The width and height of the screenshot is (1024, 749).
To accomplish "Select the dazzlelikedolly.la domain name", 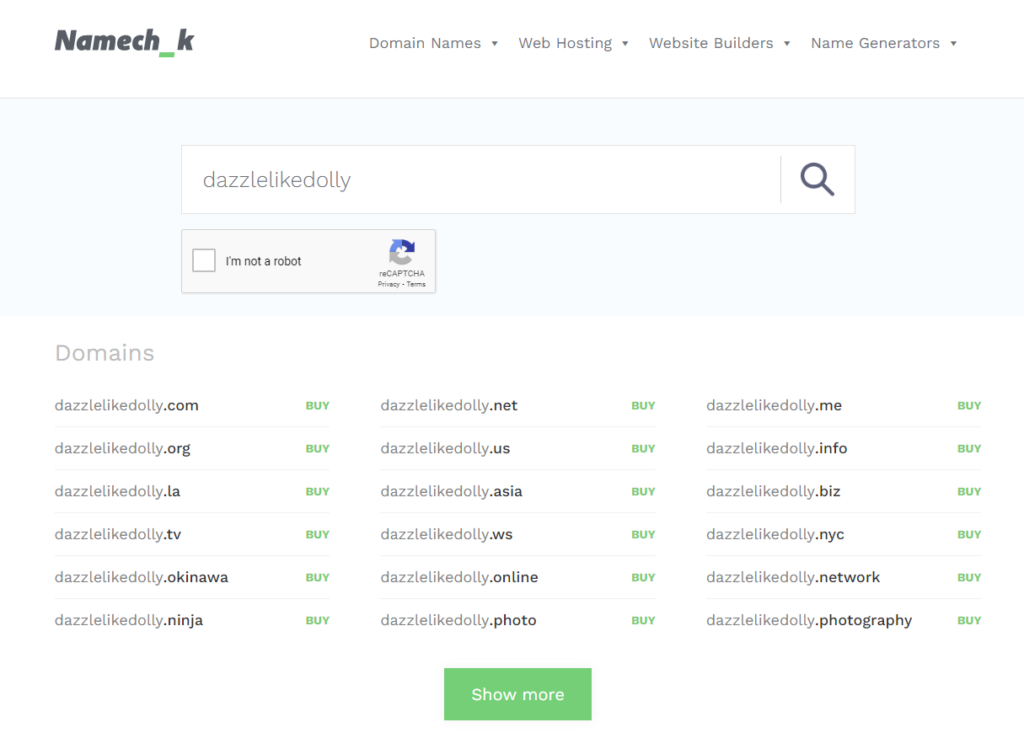I will [118, 492].
